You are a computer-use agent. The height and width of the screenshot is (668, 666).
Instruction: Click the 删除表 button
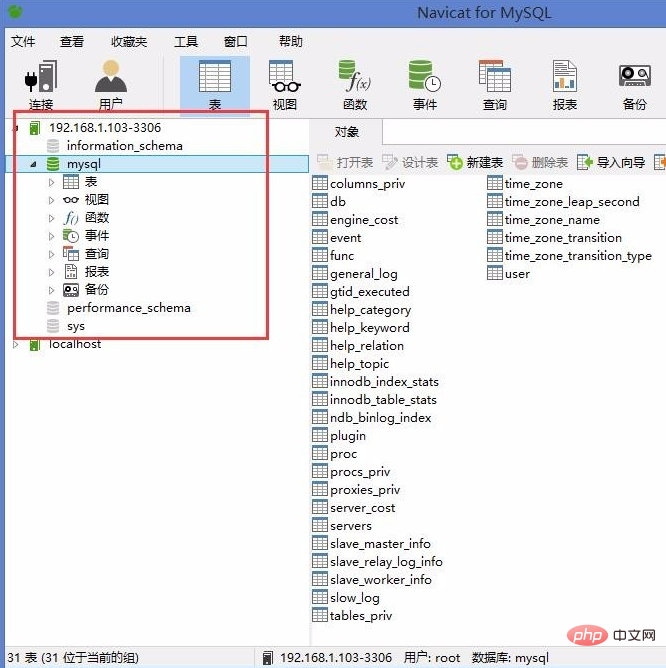point(540,162)
